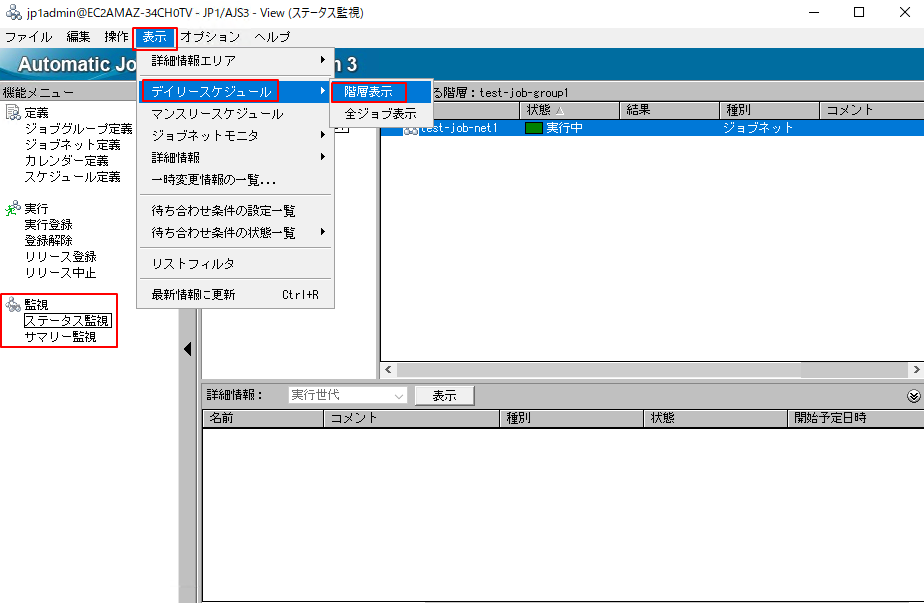Collapse the function menu pane arrow
This screenshot has height=603, width=924.
(187, 349)
